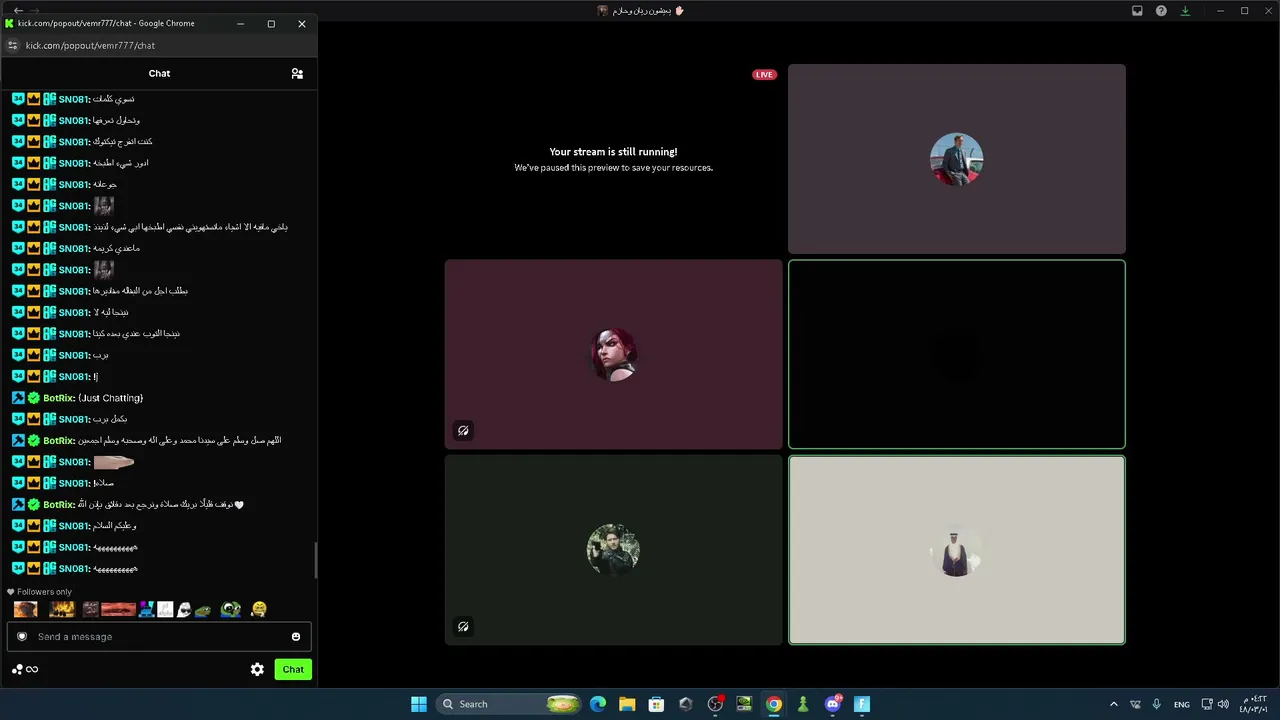This screenshot has height=720, width=1280.
Task: Click the forward arrow in app title bar
Action: point(37,10)
